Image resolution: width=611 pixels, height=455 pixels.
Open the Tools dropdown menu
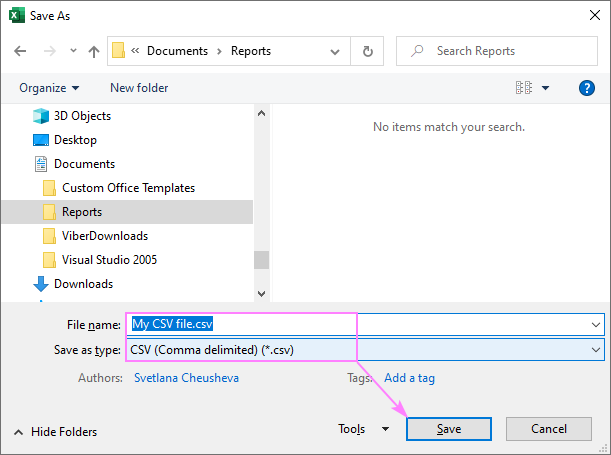point(363,429)
